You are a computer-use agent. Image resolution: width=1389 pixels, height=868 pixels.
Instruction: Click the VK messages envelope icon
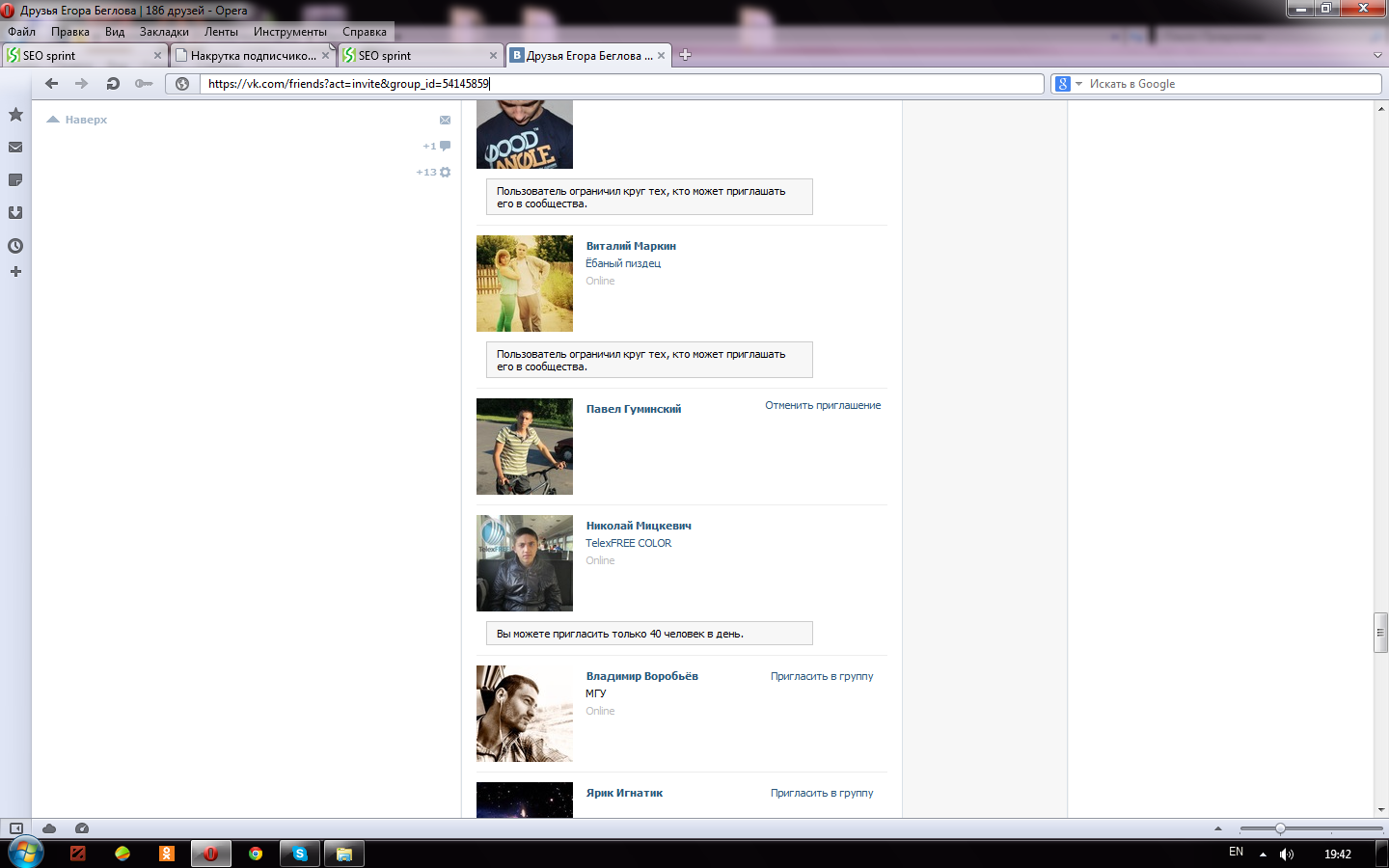pos(445,121)
